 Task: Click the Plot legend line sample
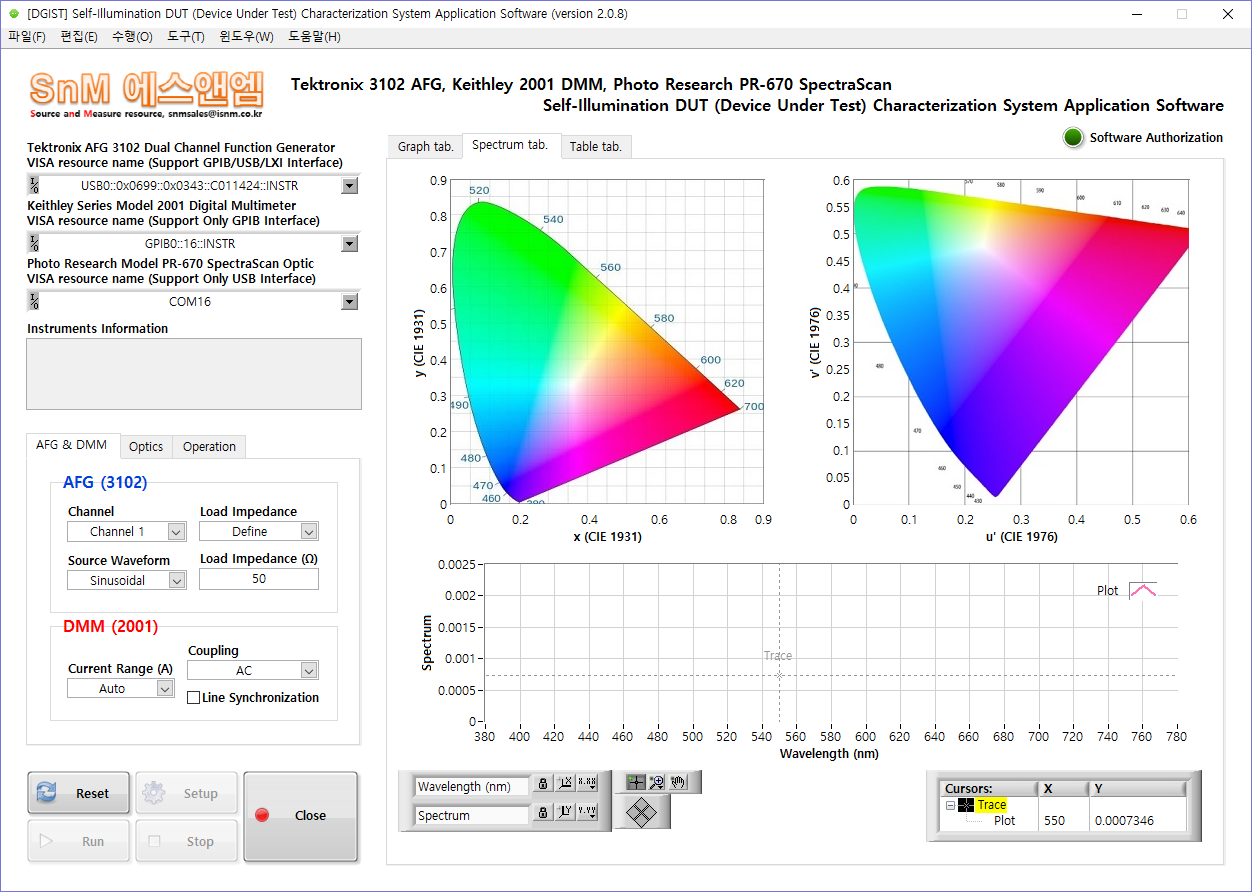point(1142,590)
